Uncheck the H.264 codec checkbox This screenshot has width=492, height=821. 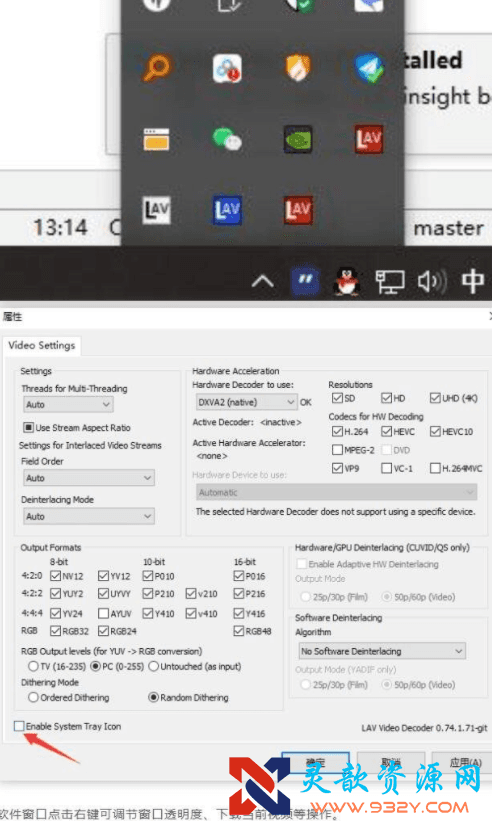pyautogui.click(x=337, y=431)
